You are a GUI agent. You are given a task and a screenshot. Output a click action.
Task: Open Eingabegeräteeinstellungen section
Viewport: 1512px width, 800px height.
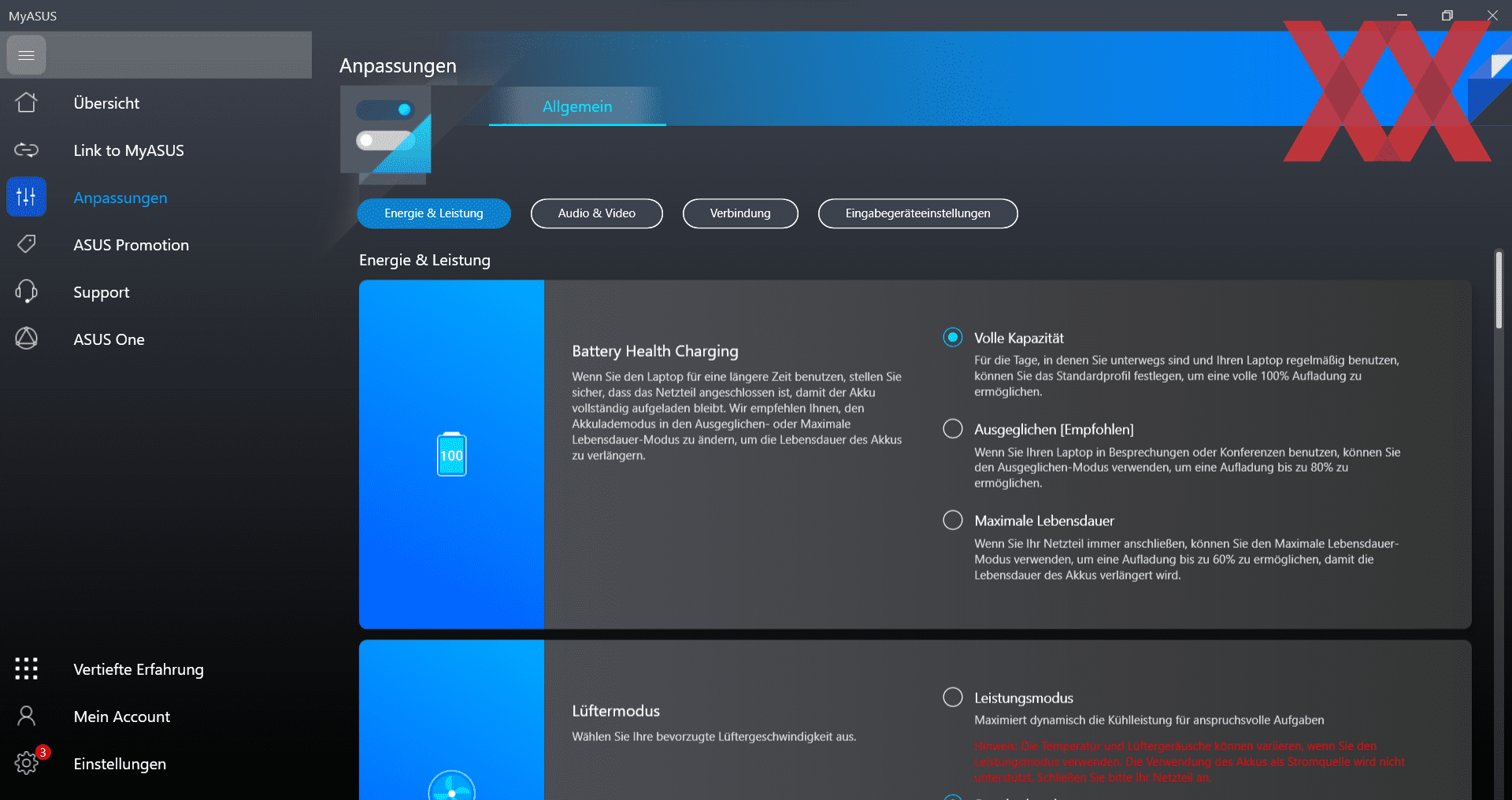[918, 213]
